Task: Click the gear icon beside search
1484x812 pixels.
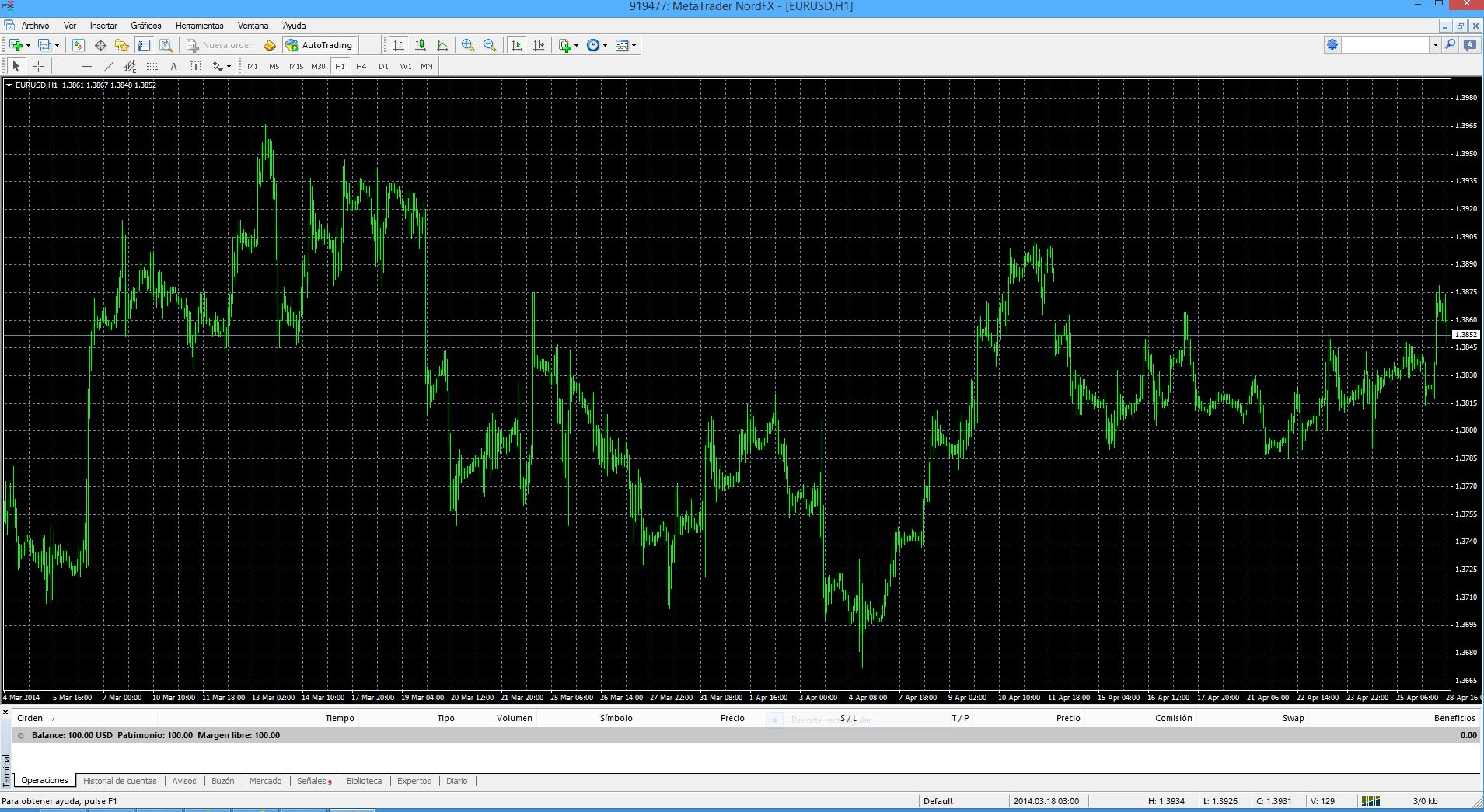Action: 1332,45
